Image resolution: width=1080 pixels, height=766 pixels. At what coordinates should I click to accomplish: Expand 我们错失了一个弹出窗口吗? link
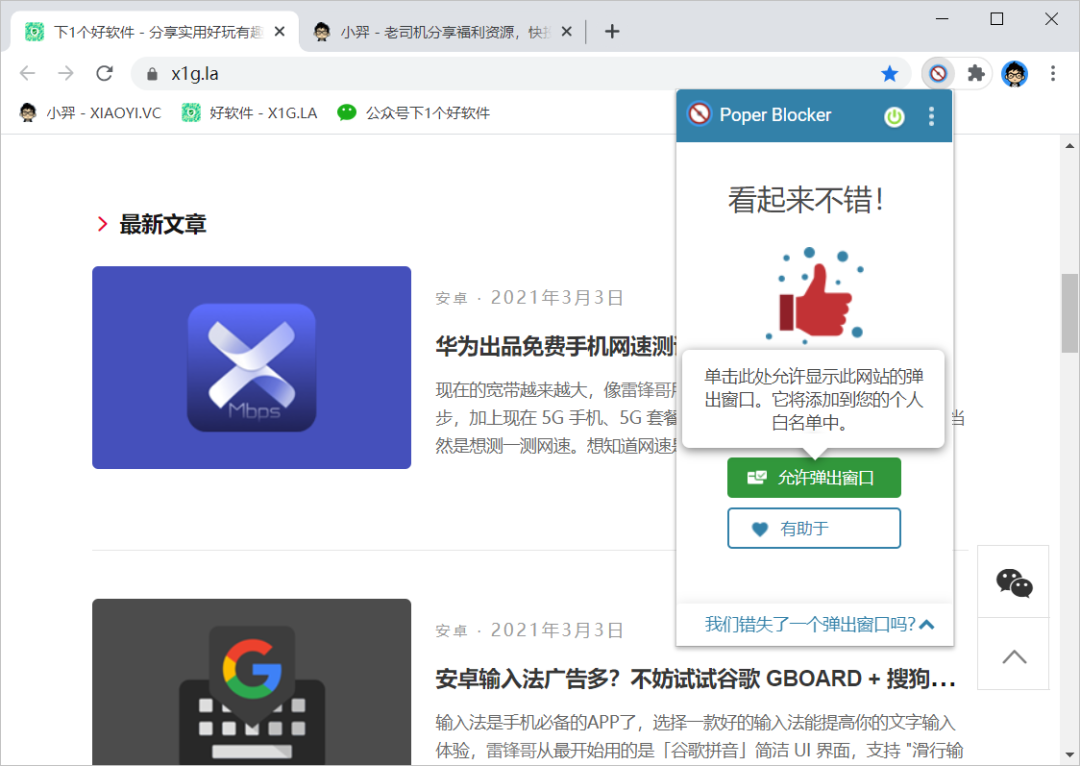point(819,624)
